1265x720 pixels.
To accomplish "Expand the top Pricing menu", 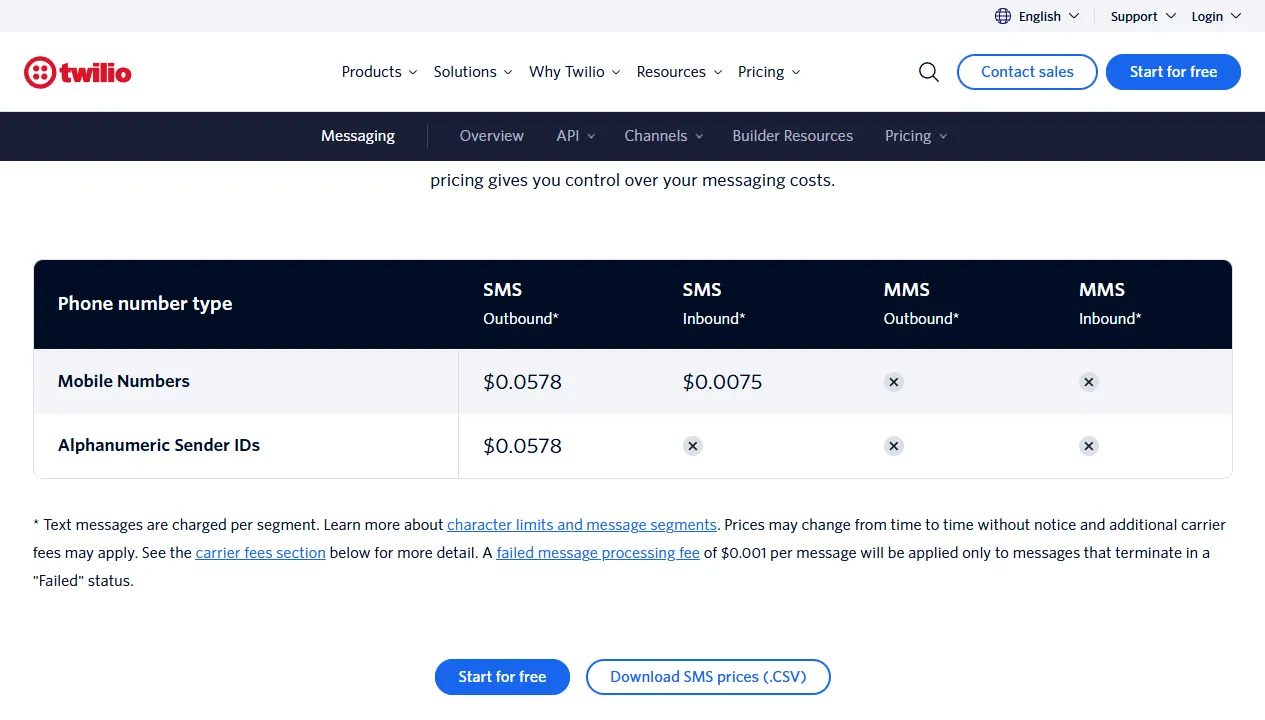I will [769, 72].
